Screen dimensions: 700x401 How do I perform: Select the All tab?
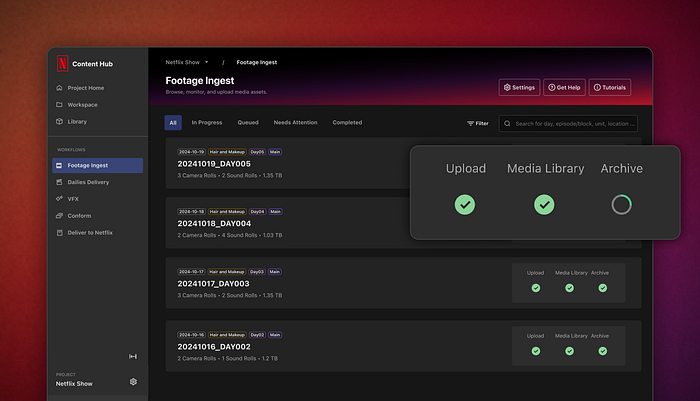[x=173, y=123]
